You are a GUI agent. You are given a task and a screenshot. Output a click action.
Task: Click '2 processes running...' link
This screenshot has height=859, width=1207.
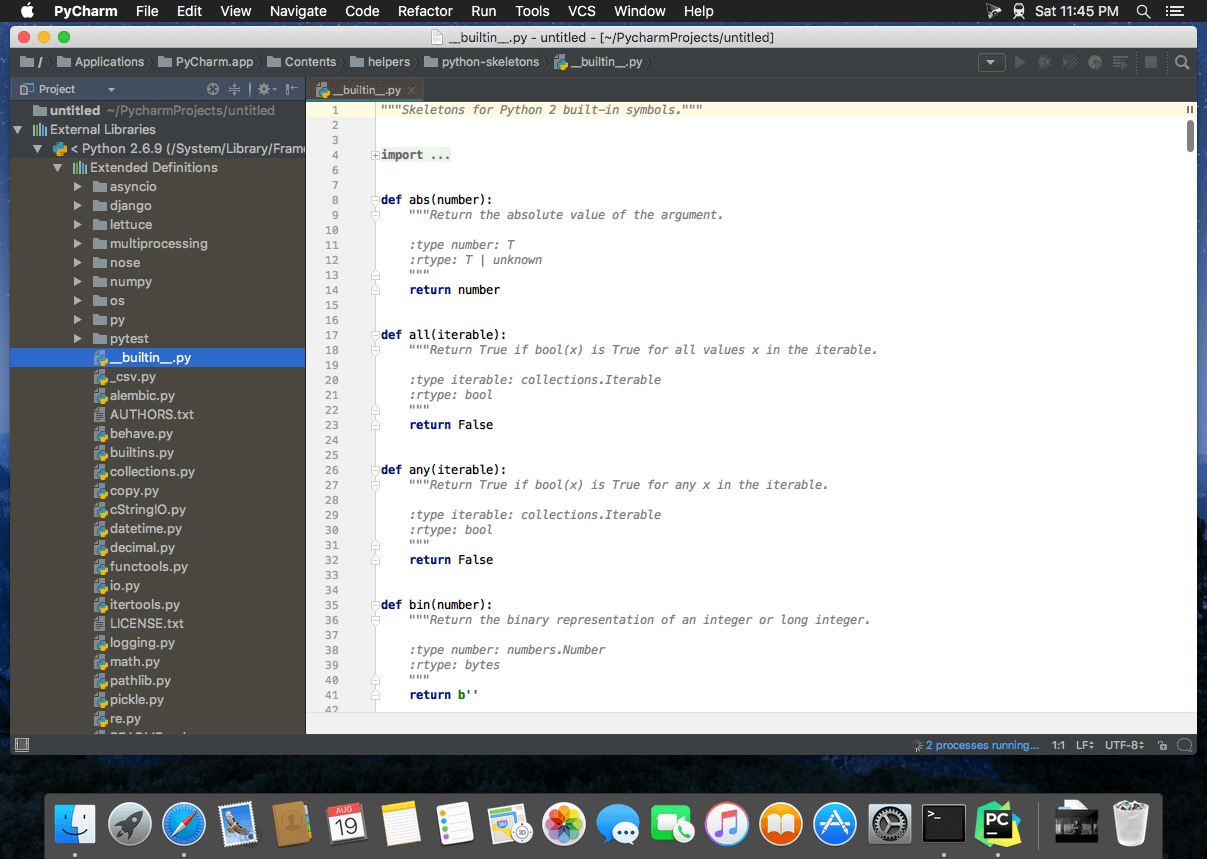point(982,745)
